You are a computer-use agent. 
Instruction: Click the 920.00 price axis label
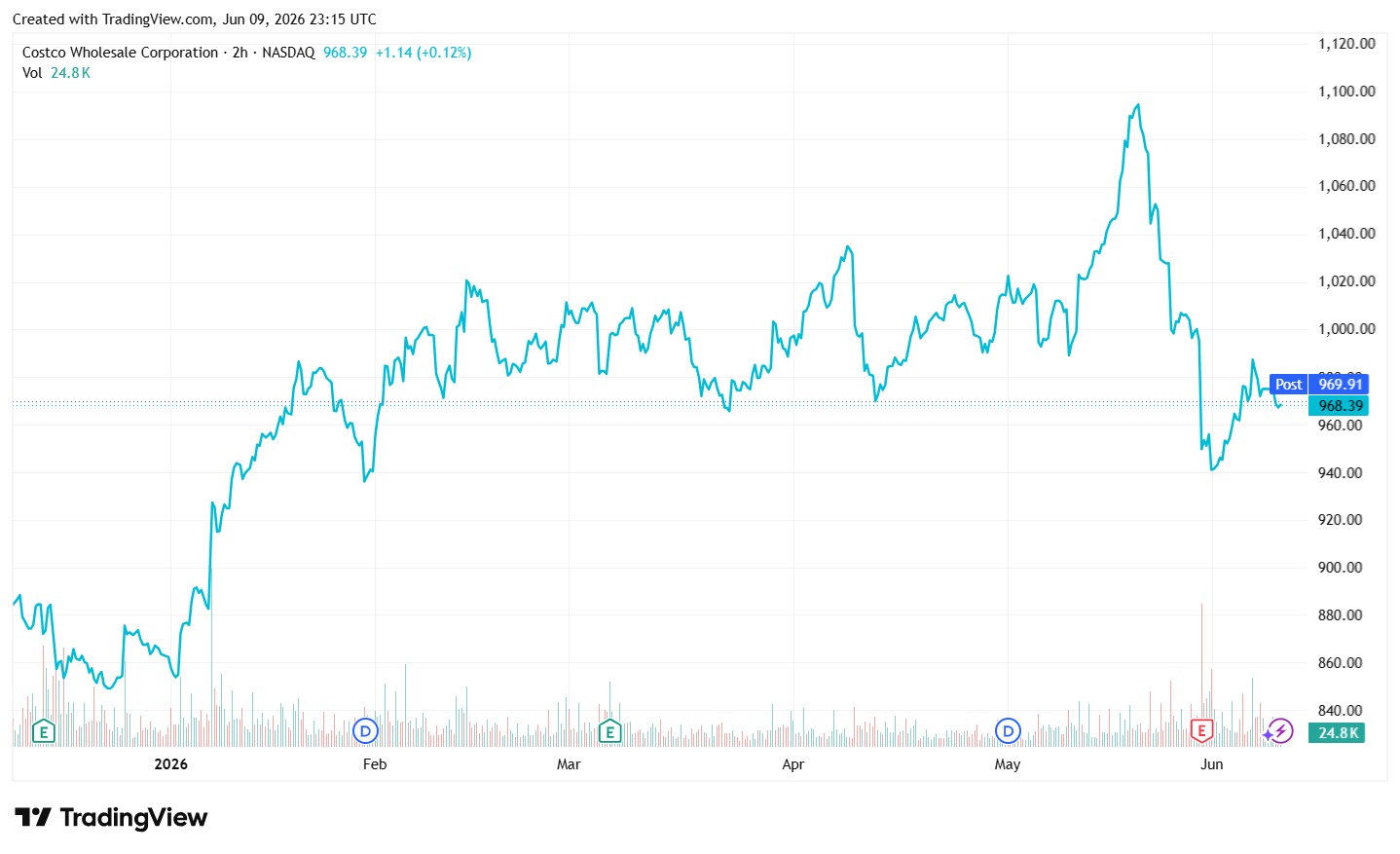tap(1341, 520)
